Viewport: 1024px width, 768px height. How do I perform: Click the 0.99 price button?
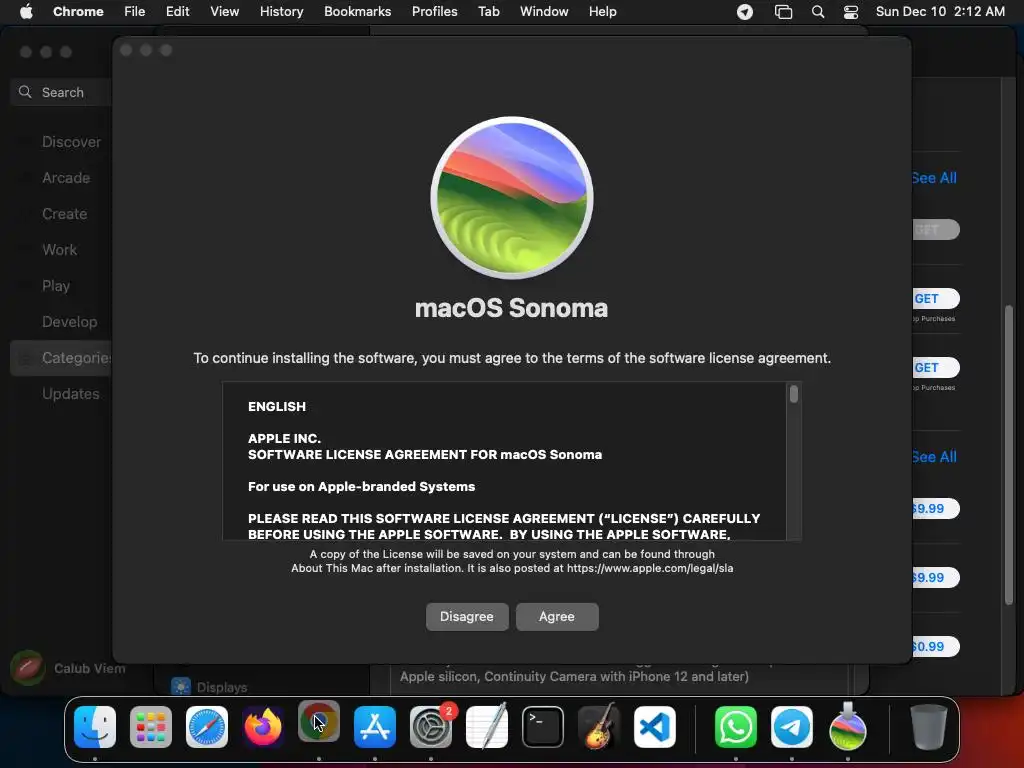click(x=935, y=647)
